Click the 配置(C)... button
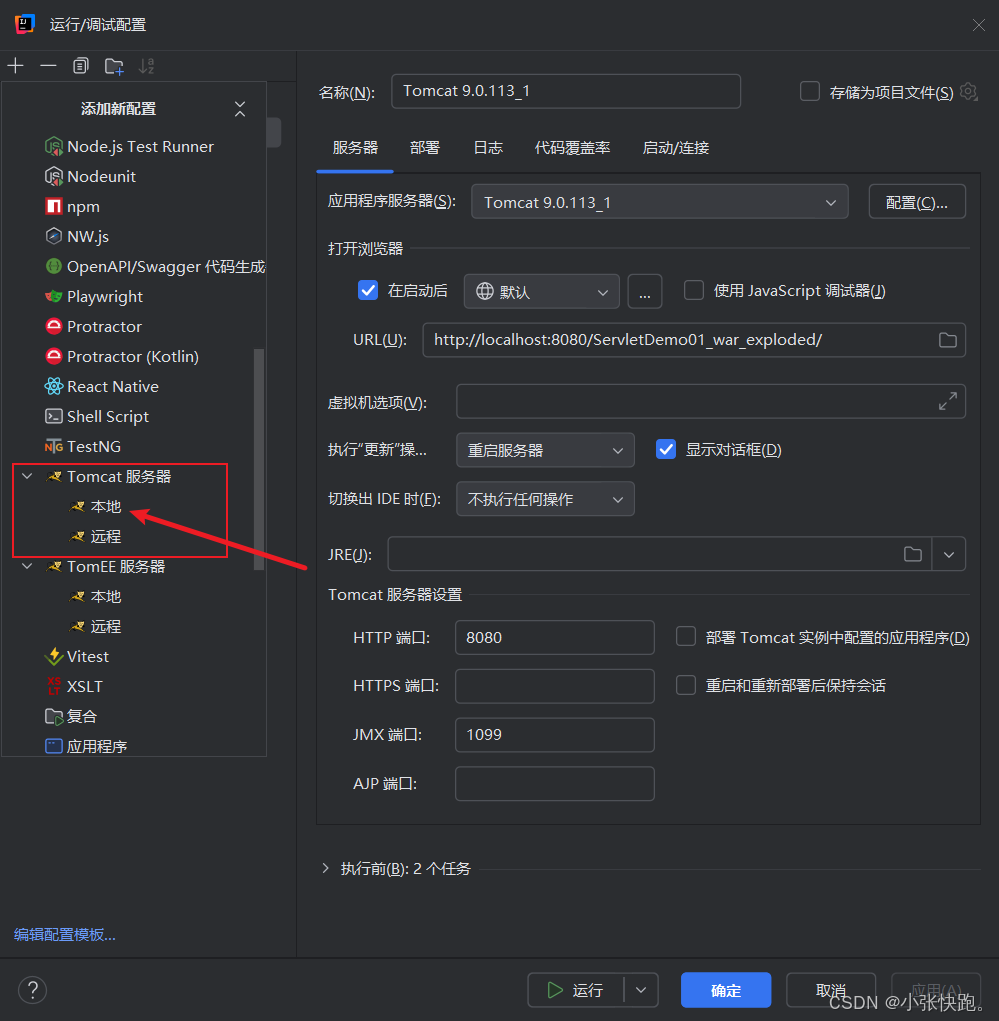 pos(917,202)
